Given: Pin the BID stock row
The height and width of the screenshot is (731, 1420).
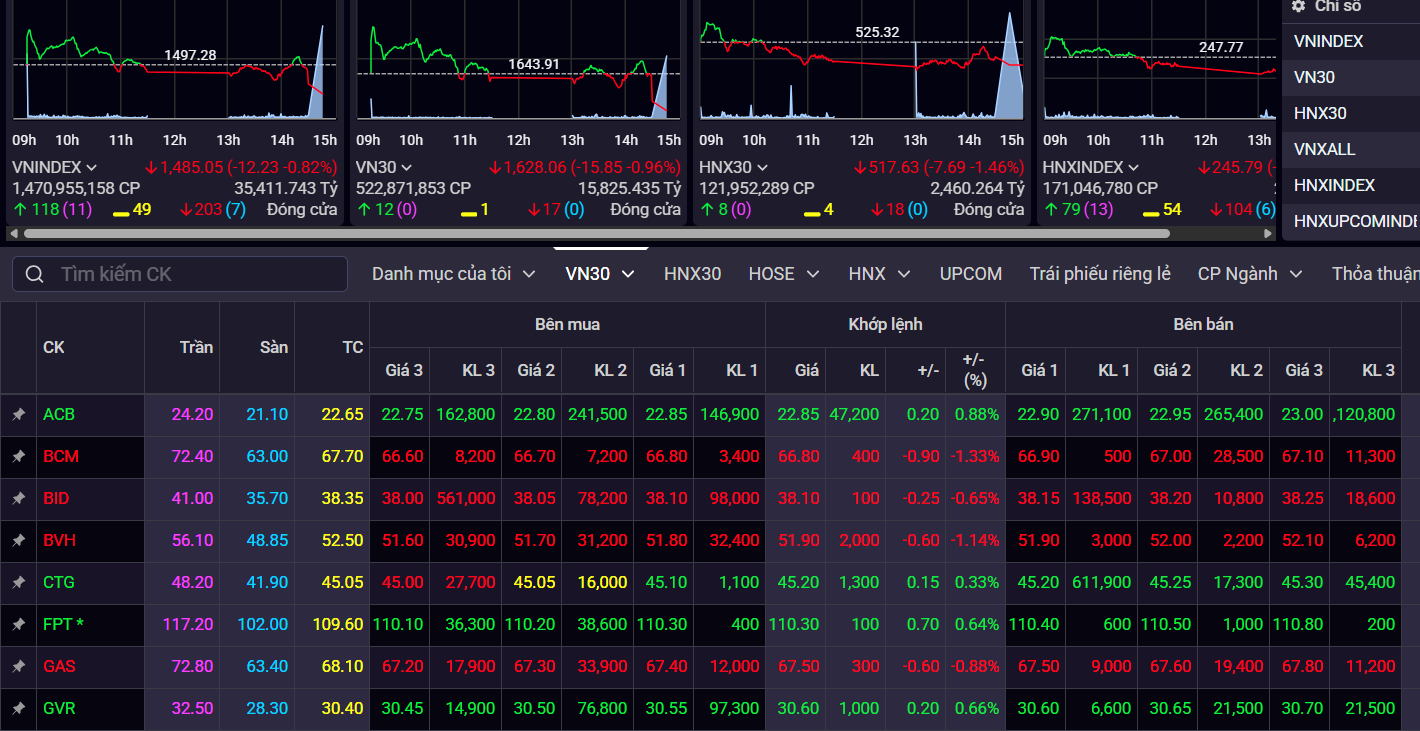Looking at the screenshot, I should (x=18, y=498).
